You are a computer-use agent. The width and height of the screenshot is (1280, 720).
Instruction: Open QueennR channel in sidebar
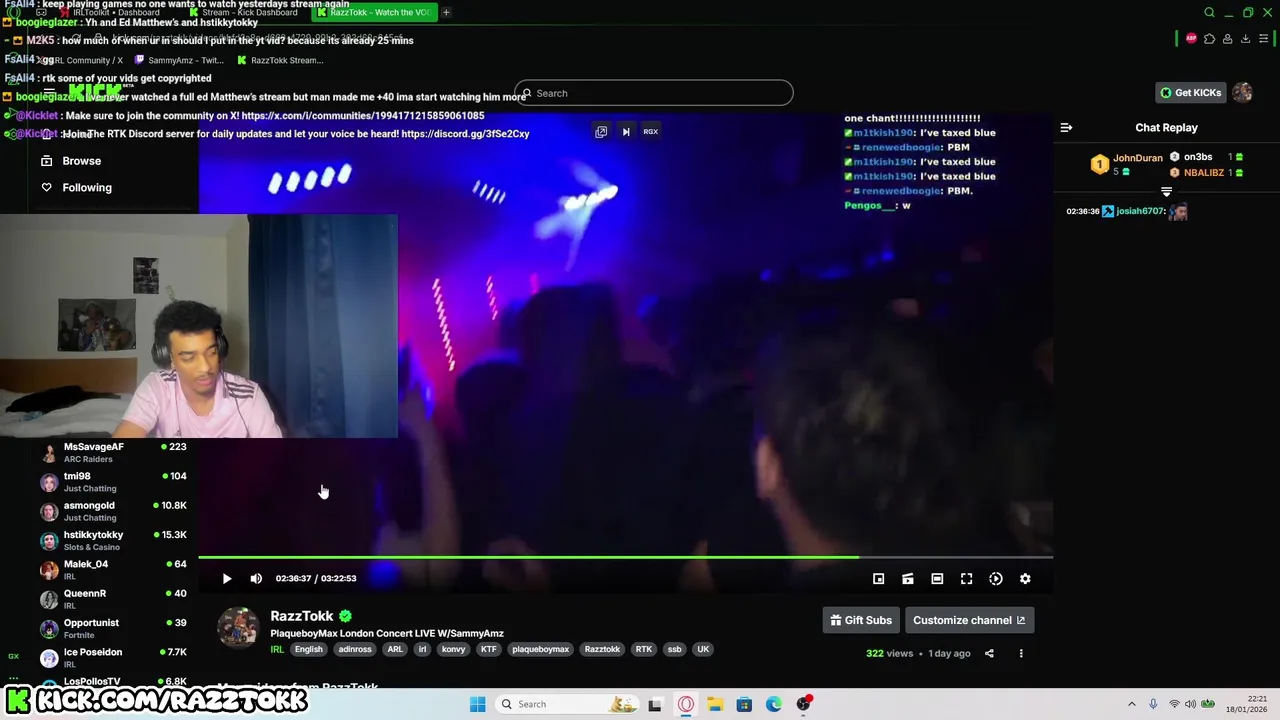(x=113, y=599)
